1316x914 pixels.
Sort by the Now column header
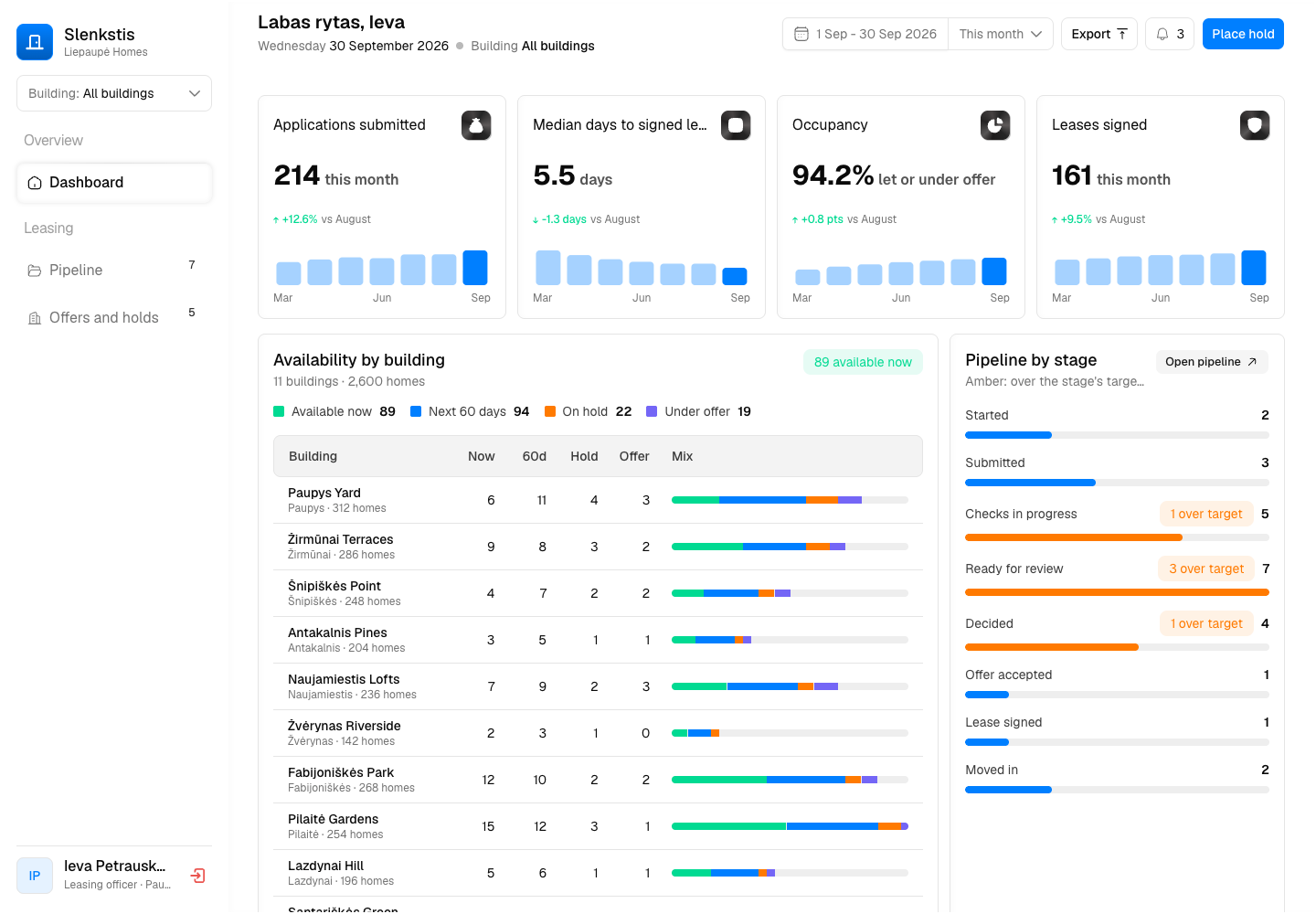482,456
